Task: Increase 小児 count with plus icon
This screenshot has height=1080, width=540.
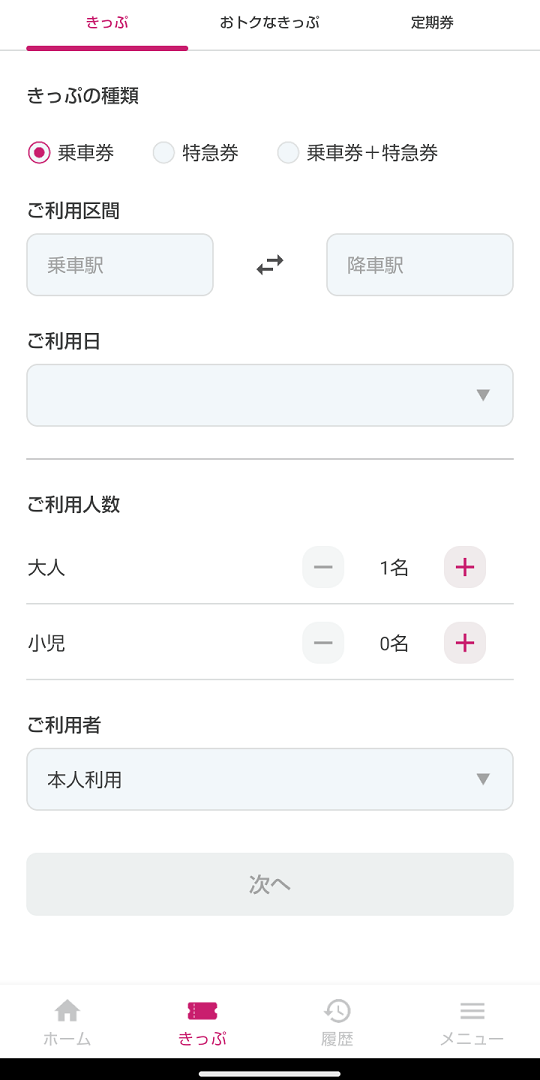Action: click(x=465, y=643)
